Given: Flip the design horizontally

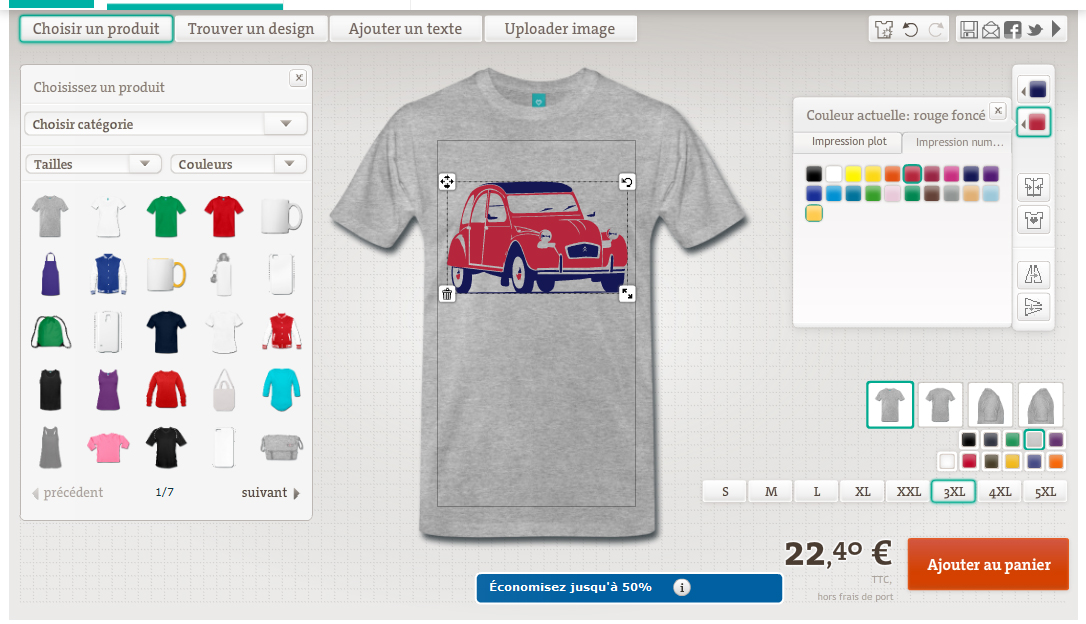Looking at the screenshot, I should click(x=1033, y=274).
